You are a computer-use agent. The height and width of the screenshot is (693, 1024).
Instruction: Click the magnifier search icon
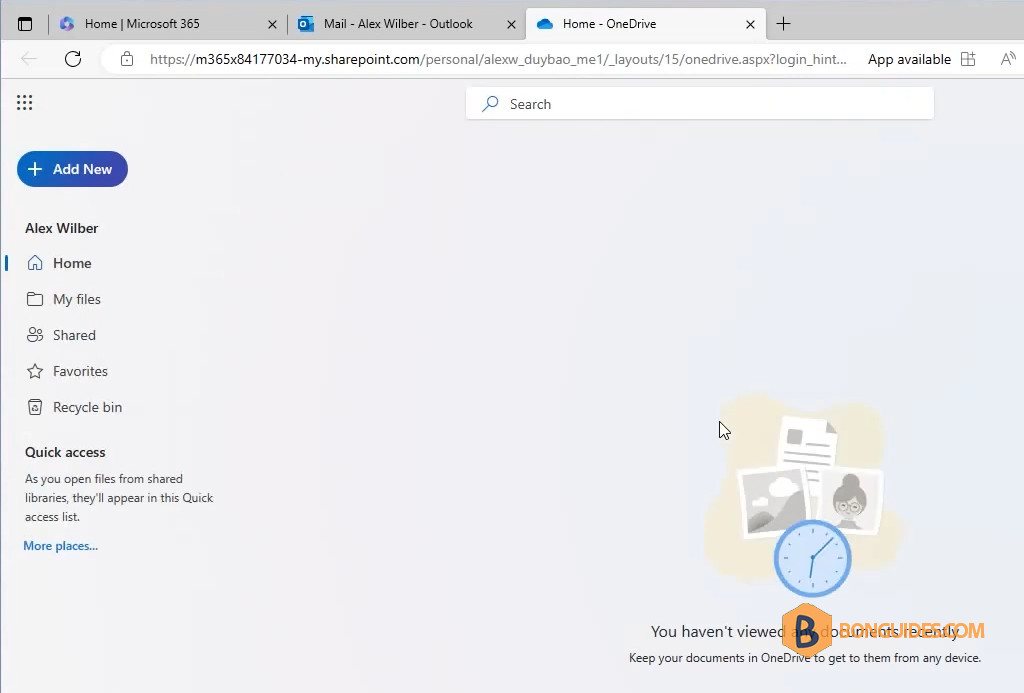click(490, 104)
